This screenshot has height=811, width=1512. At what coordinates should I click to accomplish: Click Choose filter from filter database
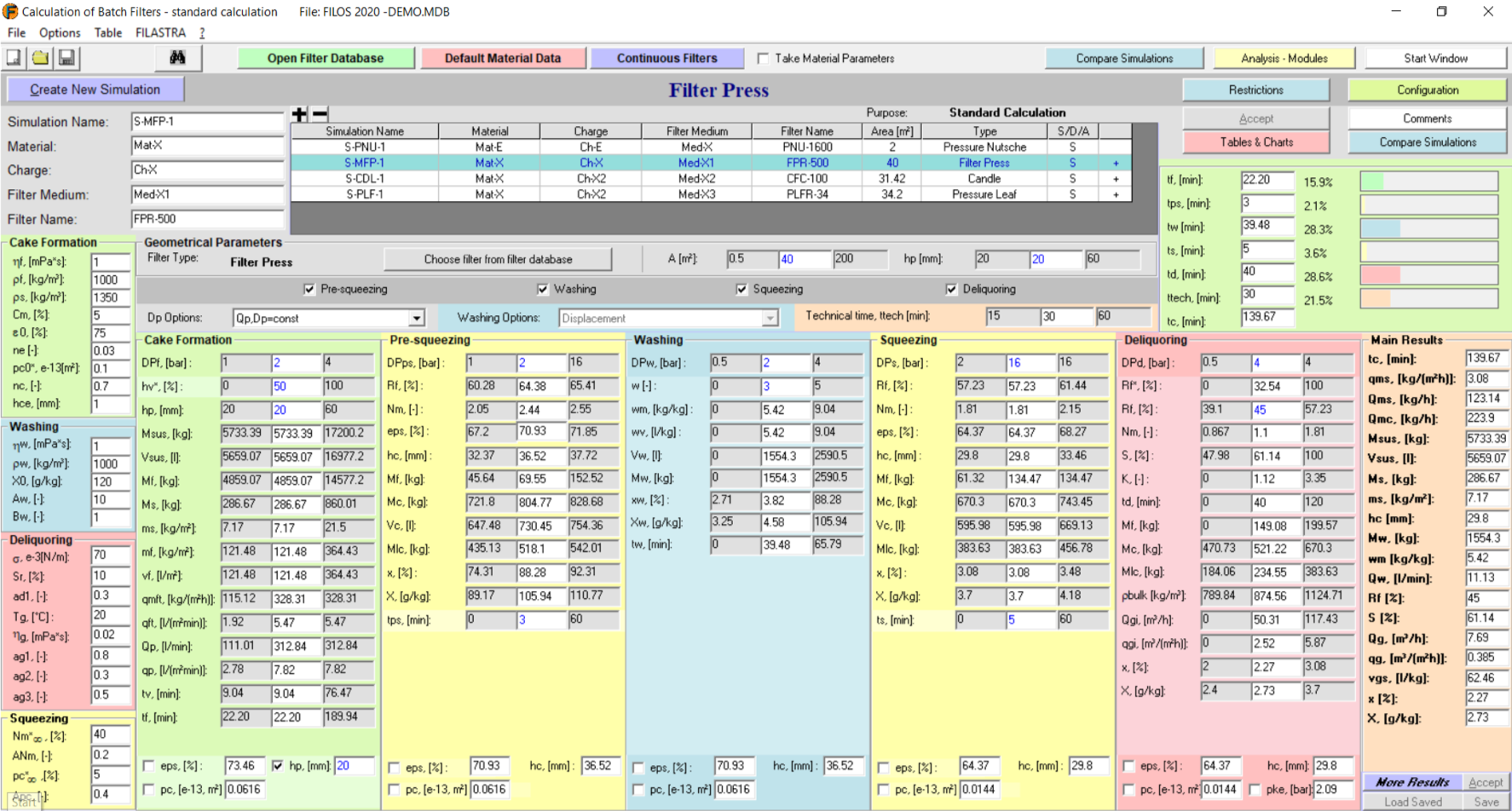click(498, 259)
